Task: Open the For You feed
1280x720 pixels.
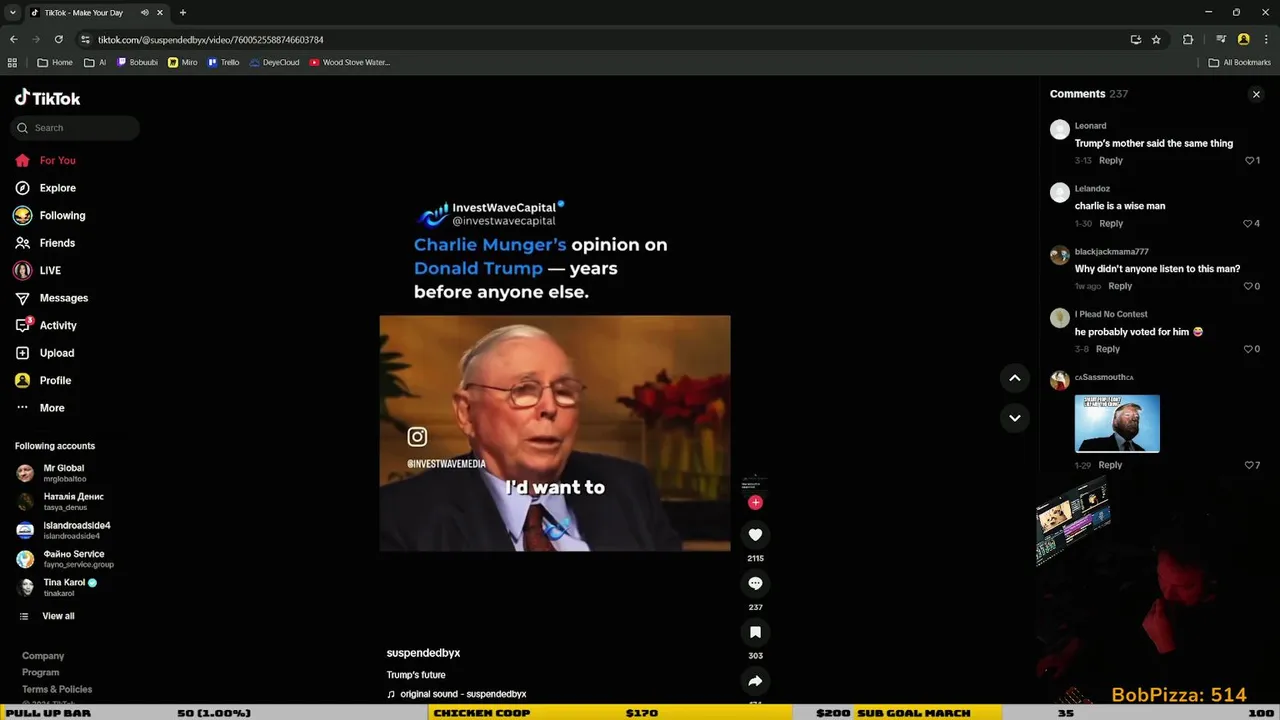Action: pyautogui.click(x=45, y=160)
